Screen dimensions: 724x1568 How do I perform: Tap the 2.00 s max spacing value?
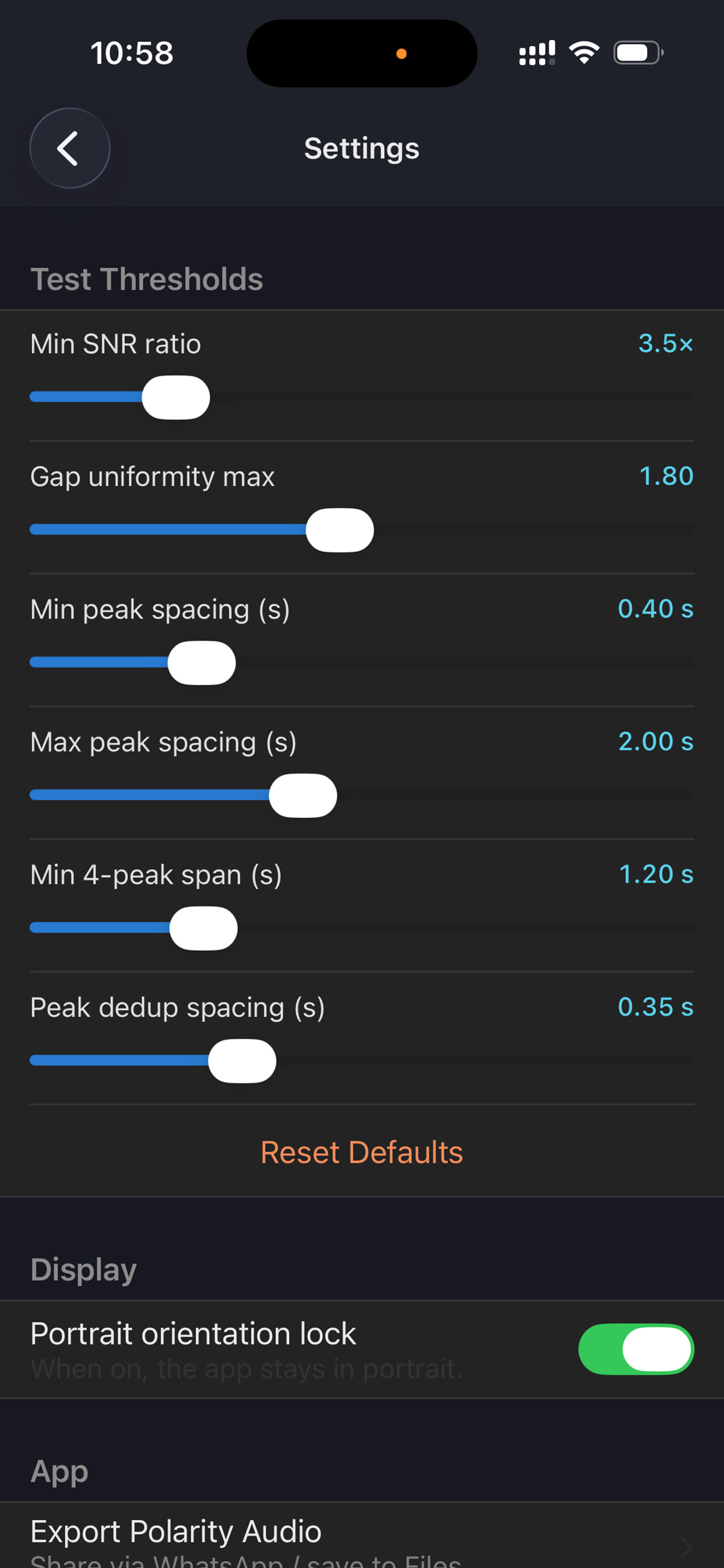coord(656,741)
